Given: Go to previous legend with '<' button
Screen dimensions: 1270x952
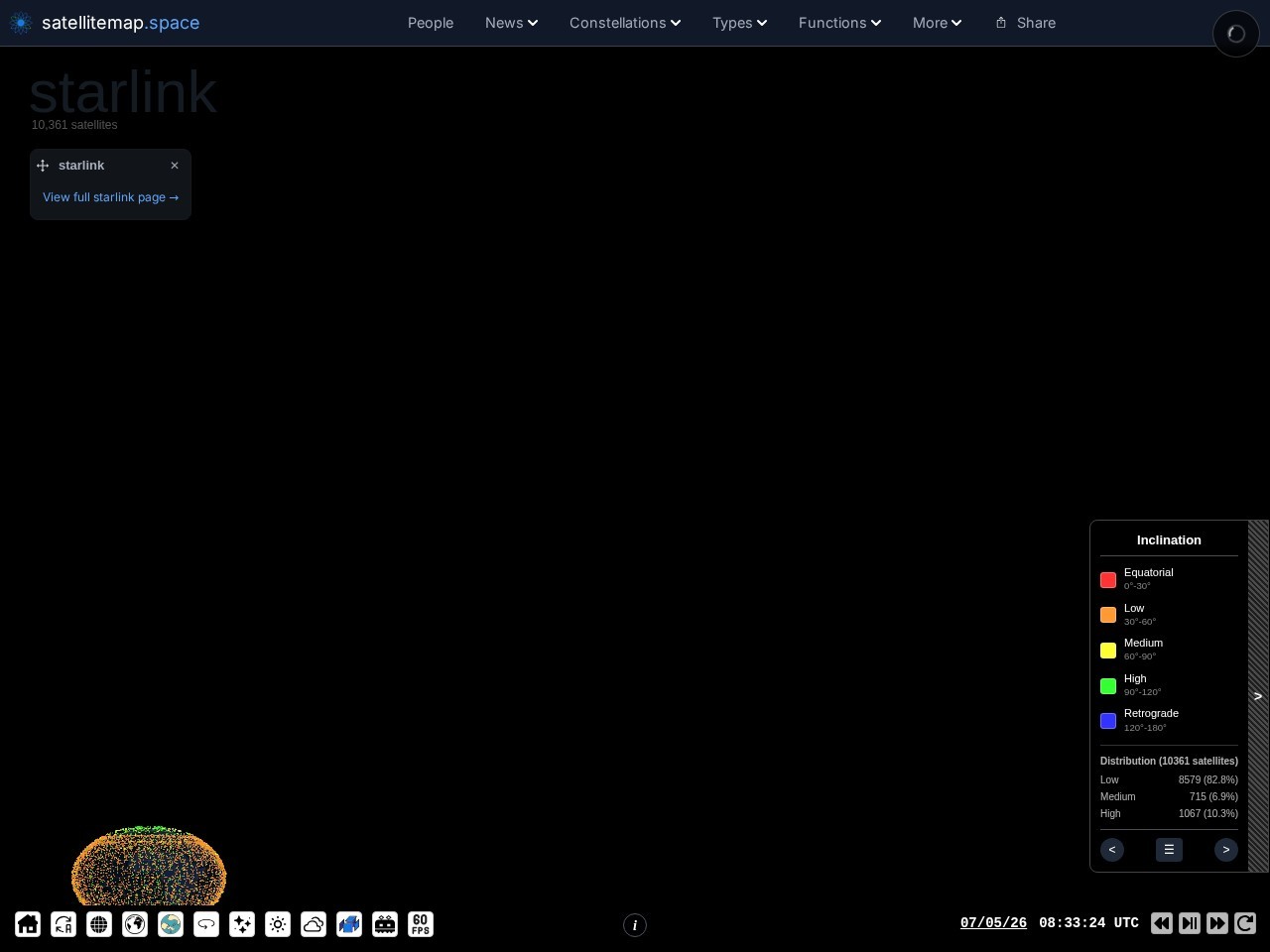Looking at the screenshot, I should 1112,850.
